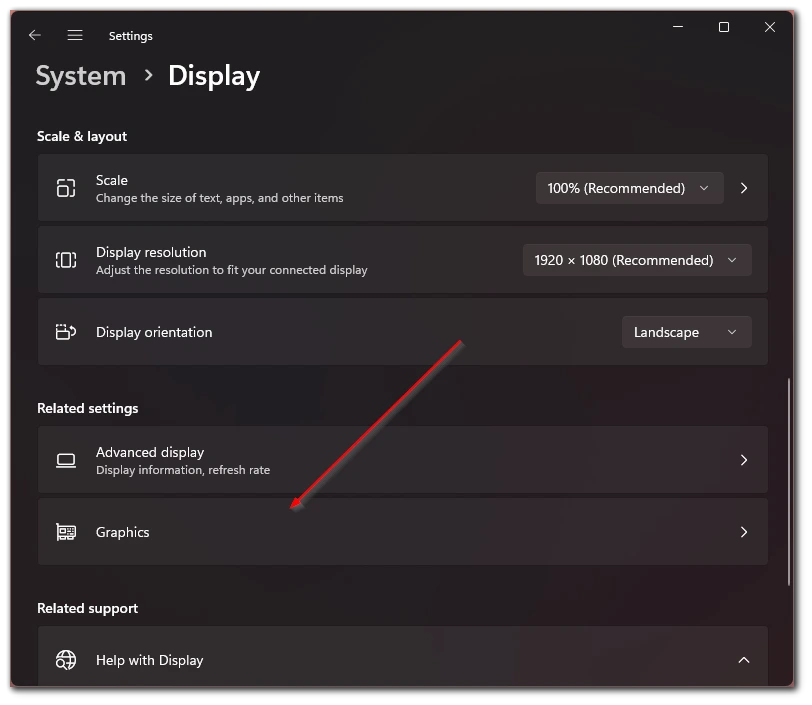Open the Graphics settings row

[x=402, y=532]
